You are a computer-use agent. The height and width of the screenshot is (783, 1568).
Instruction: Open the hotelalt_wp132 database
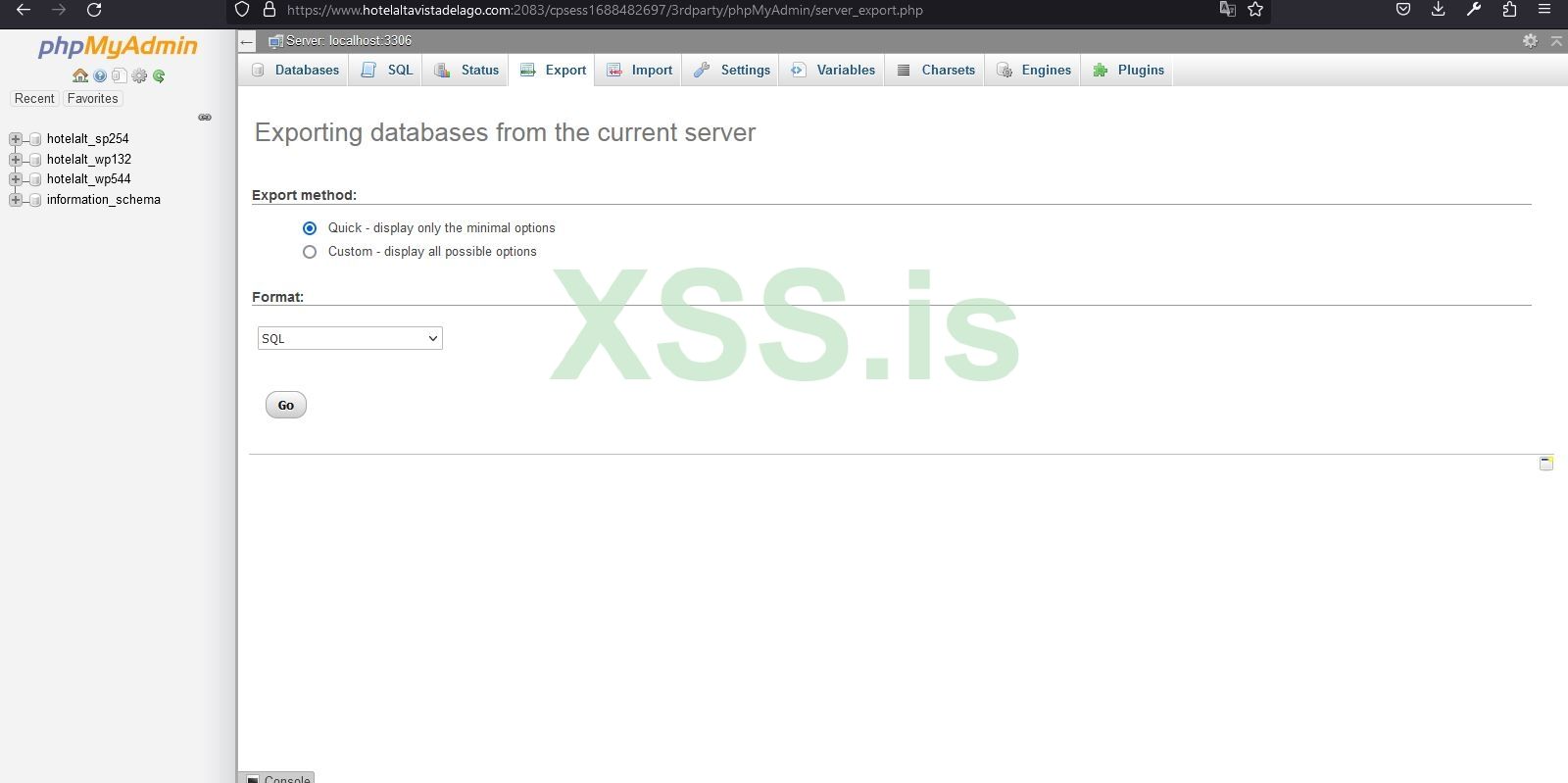[89, 160]
